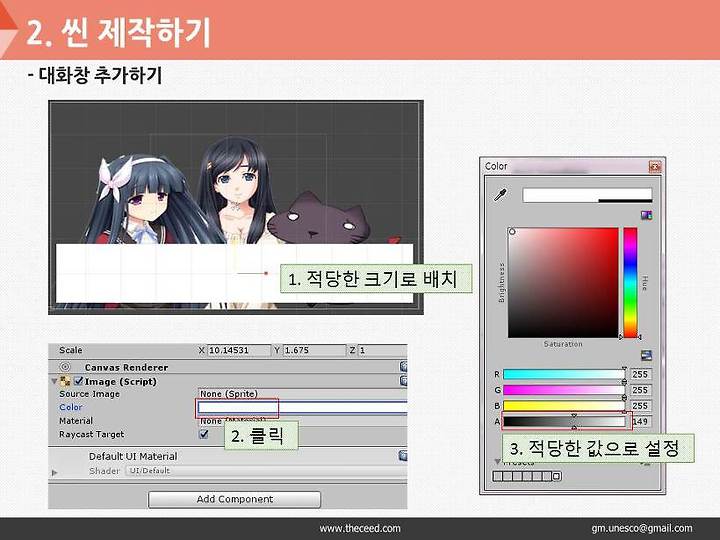Click the Image script component icon
The width and height of the screenshot is (720, 540).
[x=65, y=381]
